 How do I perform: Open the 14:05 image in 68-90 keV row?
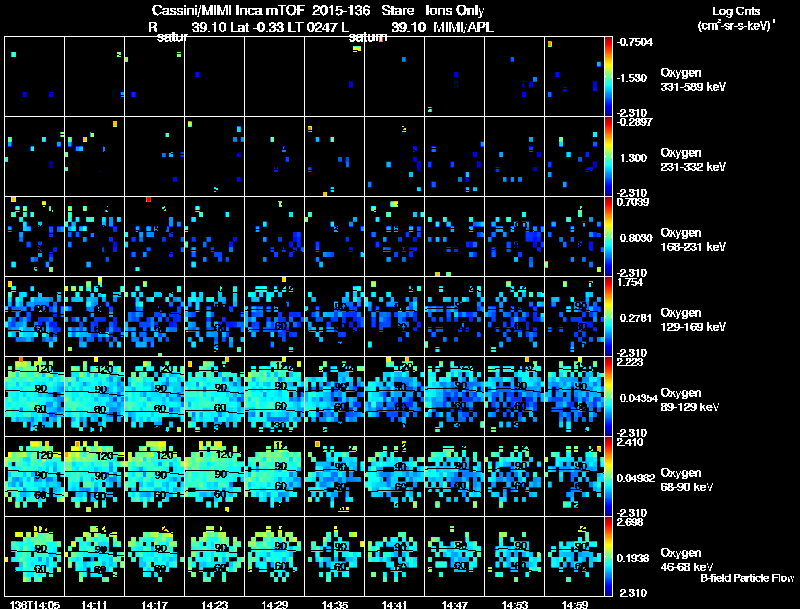pyautogui.click(x=34, y=476)
